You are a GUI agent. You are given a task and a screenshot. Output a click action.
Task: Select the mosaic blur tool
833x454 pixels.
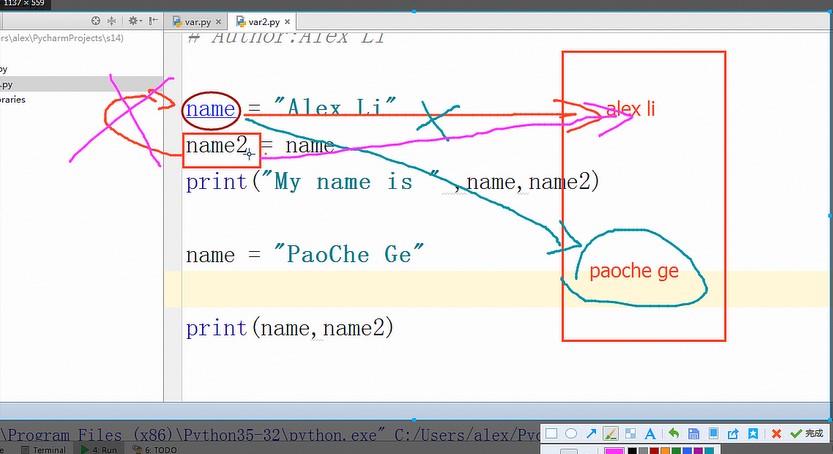point(631,434)
